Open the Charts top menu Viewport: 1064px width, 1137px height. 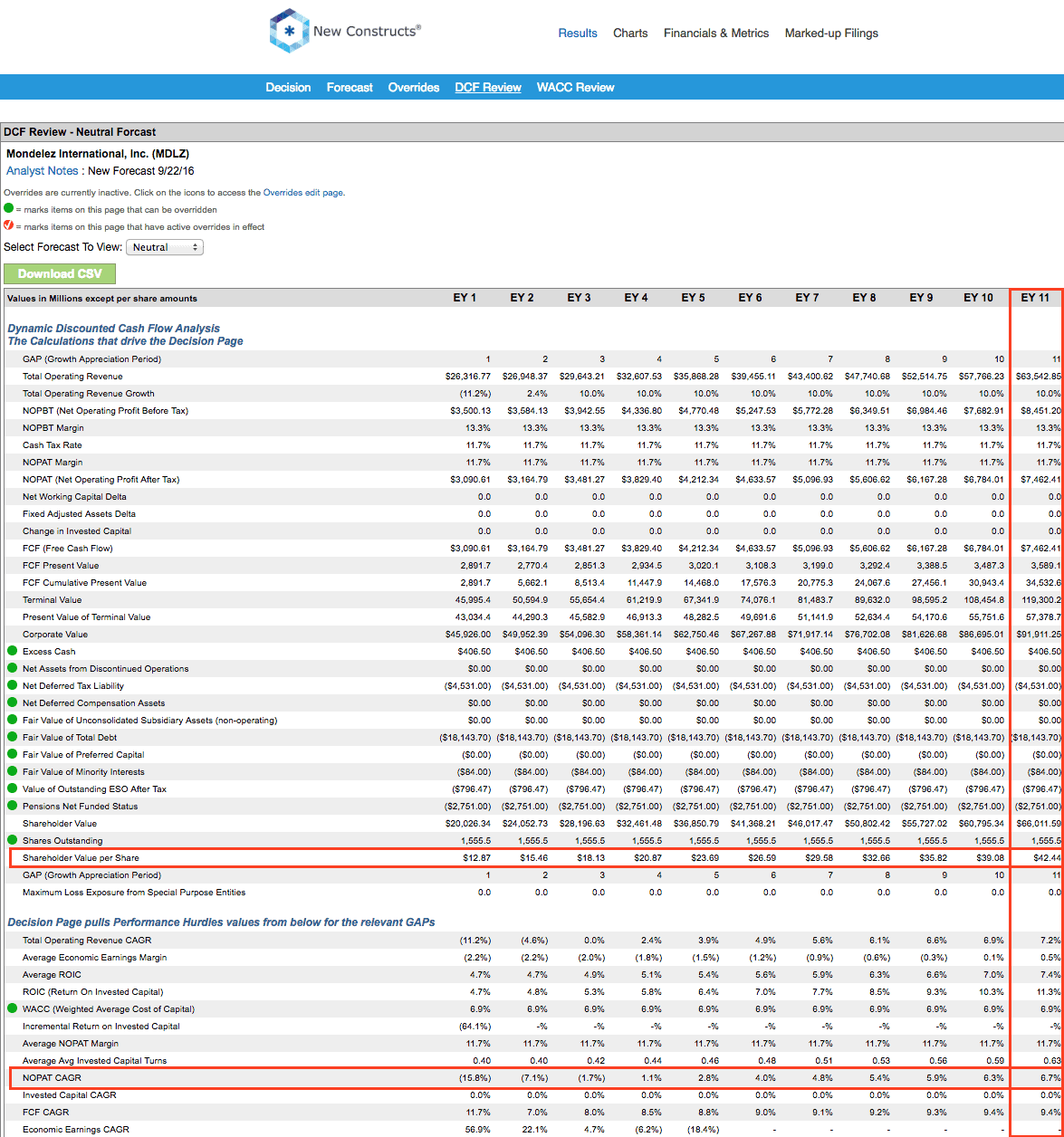pos(630,33)
